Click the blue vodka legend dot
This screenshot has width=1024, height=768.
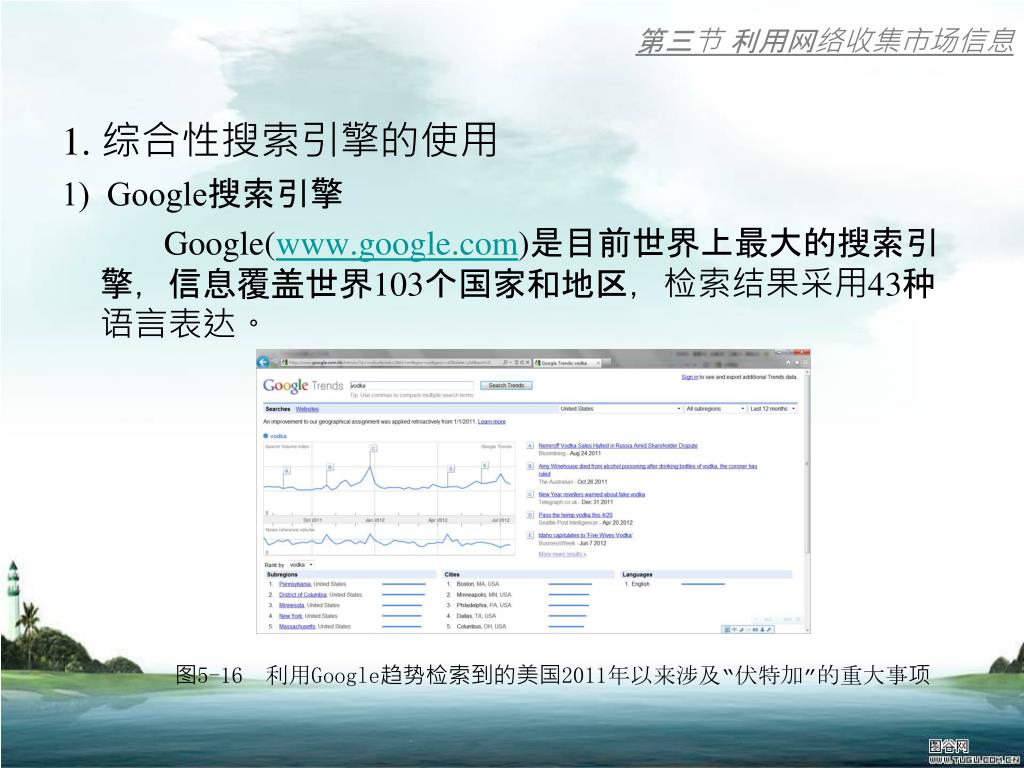pyautogui.click(x=266, y=436)
